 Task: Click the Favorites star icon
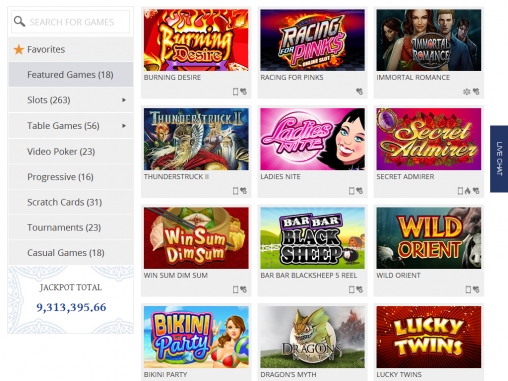(19, 50)
